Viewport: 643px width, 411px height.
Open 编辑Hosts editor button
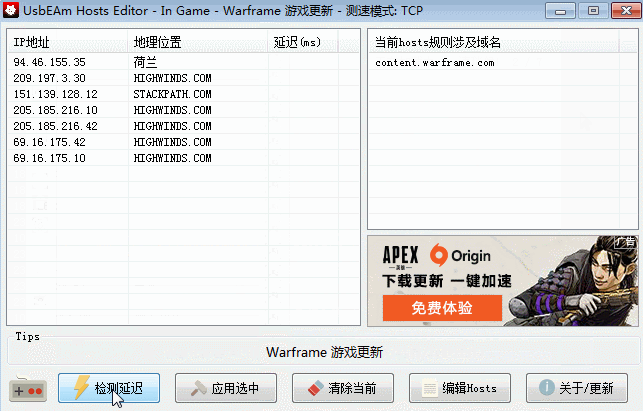pyautogui.click(x=458, y=388)
